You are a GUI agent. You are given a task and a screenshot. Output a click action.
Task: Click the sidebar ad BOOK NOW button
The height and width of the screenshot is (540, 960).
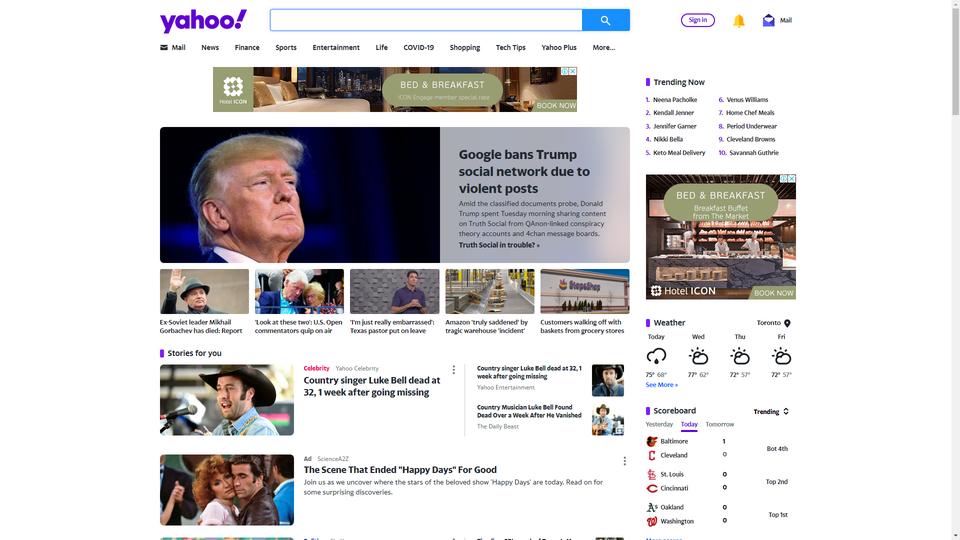point(774,293)
